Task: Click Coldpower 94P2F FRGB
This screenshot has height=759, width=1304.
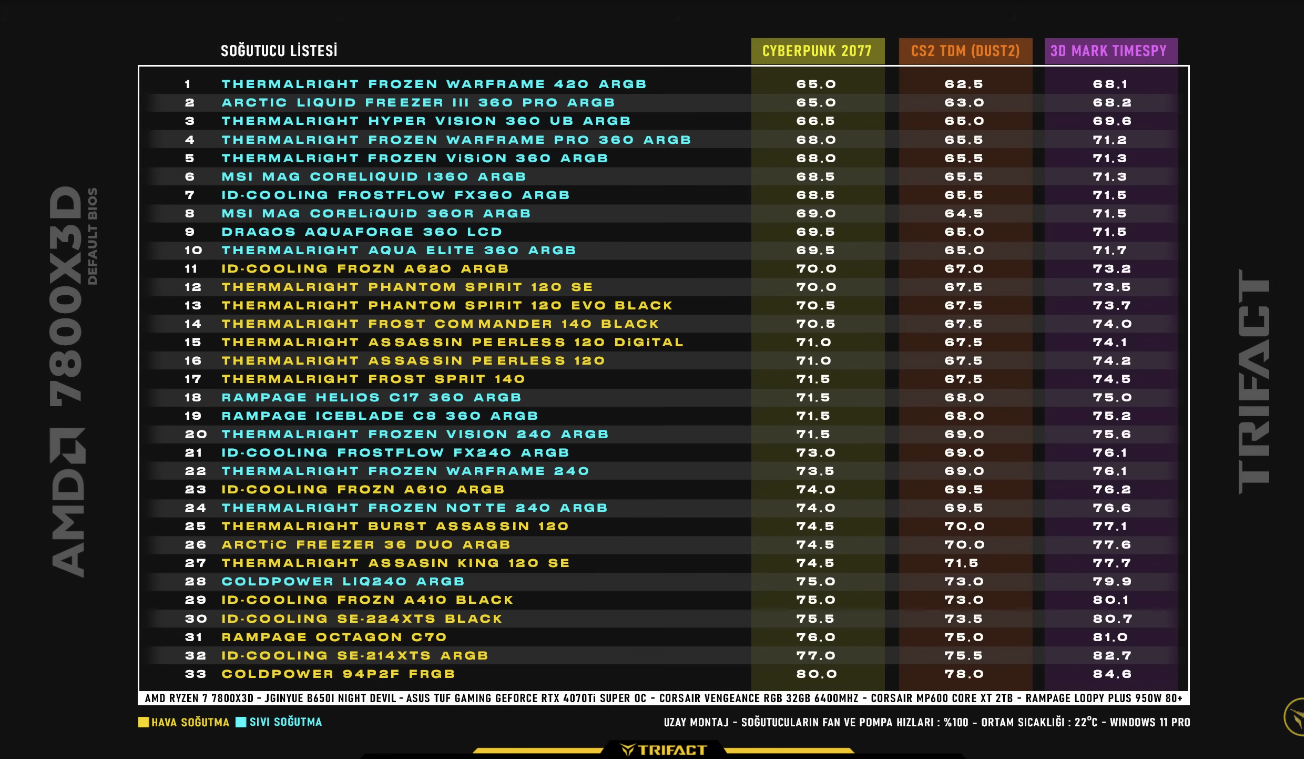Action: [338, 674]
